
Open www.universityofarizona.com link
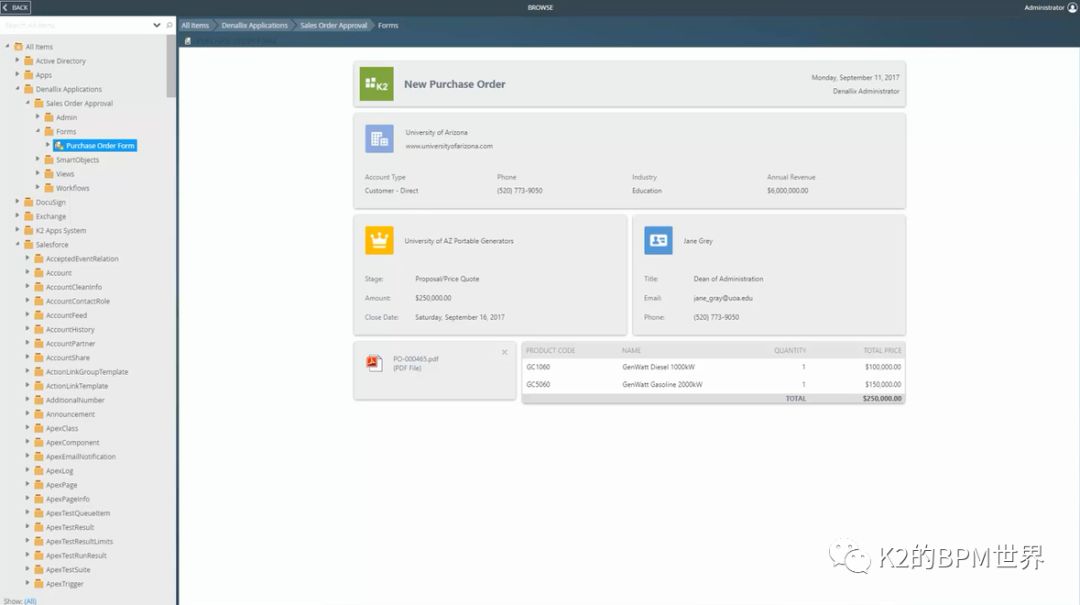[x=449, y=146]
